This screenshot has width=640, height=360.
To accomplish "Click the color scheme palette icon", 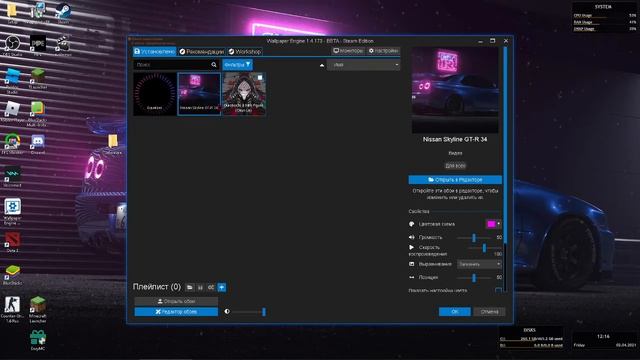I will point(411,224).
